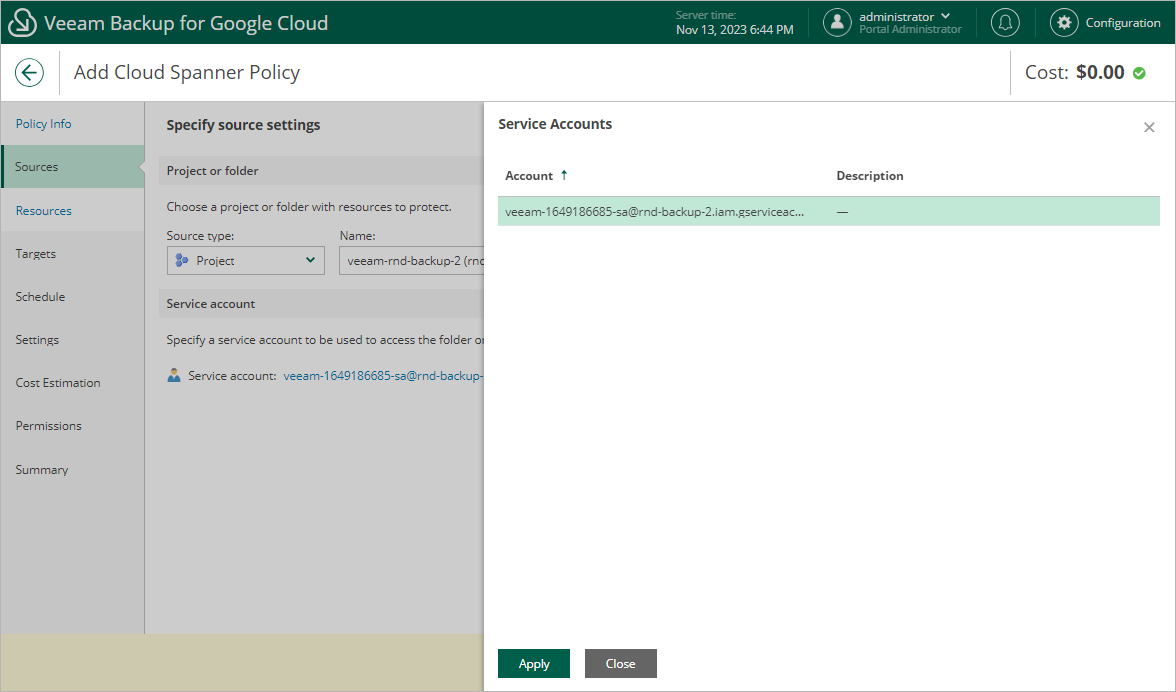Click the service account person icon
The image size is (1176, 692).
(x=175, y=376)
